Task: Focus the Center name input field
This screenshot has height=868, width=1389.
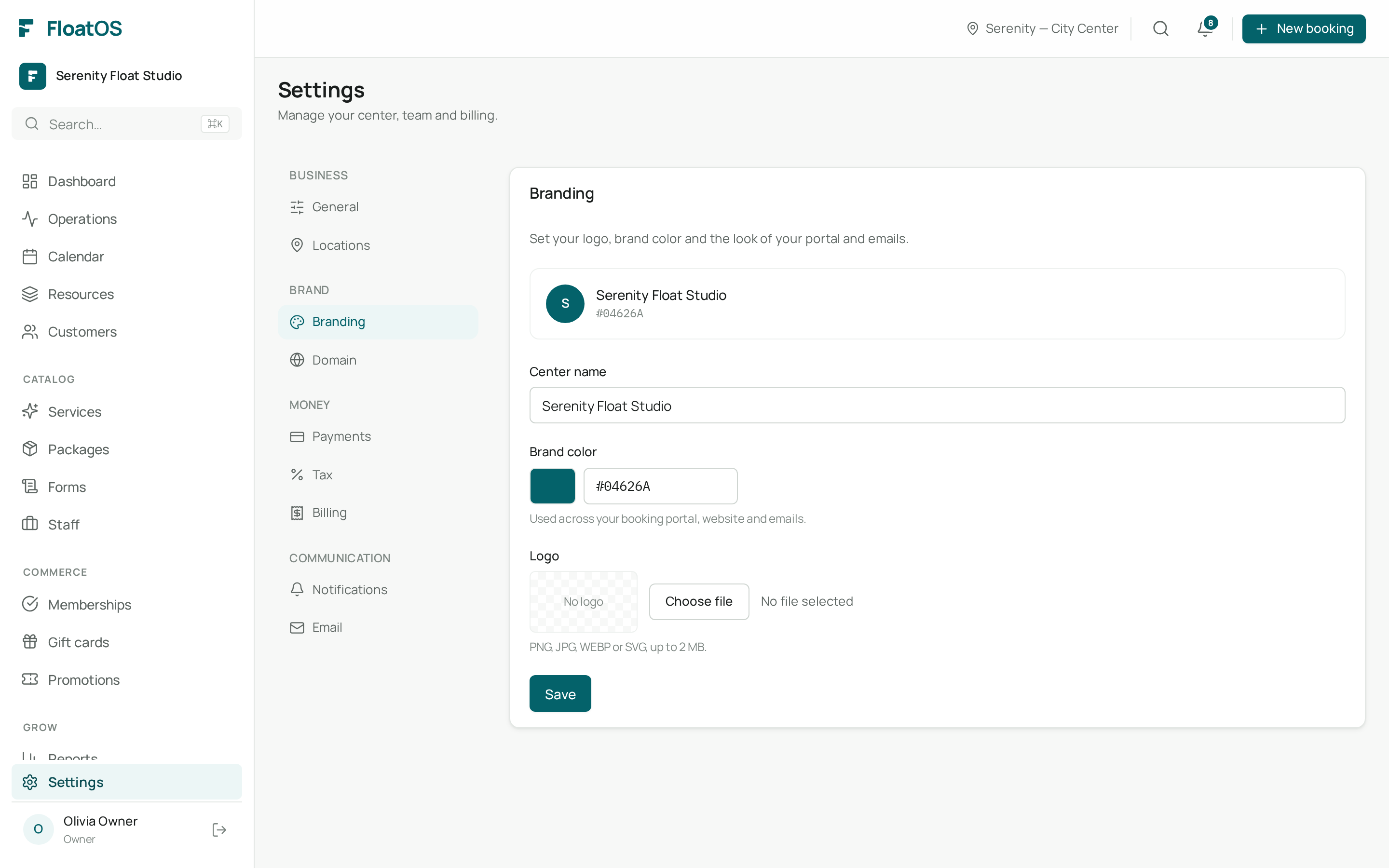Action: coord(937,405)
